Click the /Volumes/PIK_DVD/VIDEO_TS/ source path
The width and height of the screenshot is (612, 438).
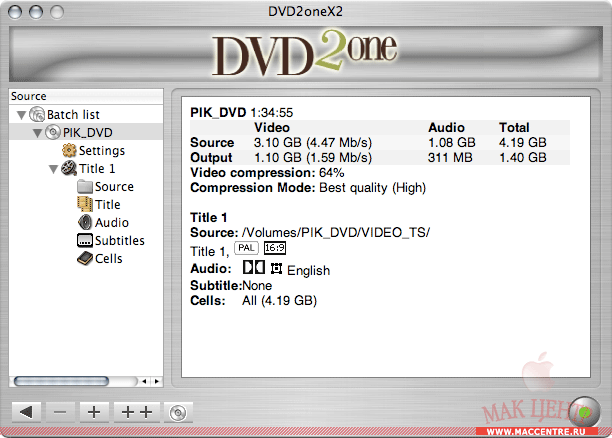336,233
